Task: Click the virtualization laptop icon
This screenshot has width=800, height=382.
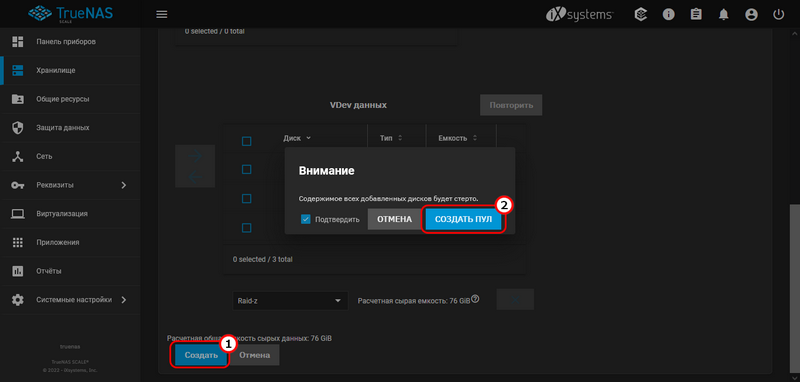Action: point(18,213)
